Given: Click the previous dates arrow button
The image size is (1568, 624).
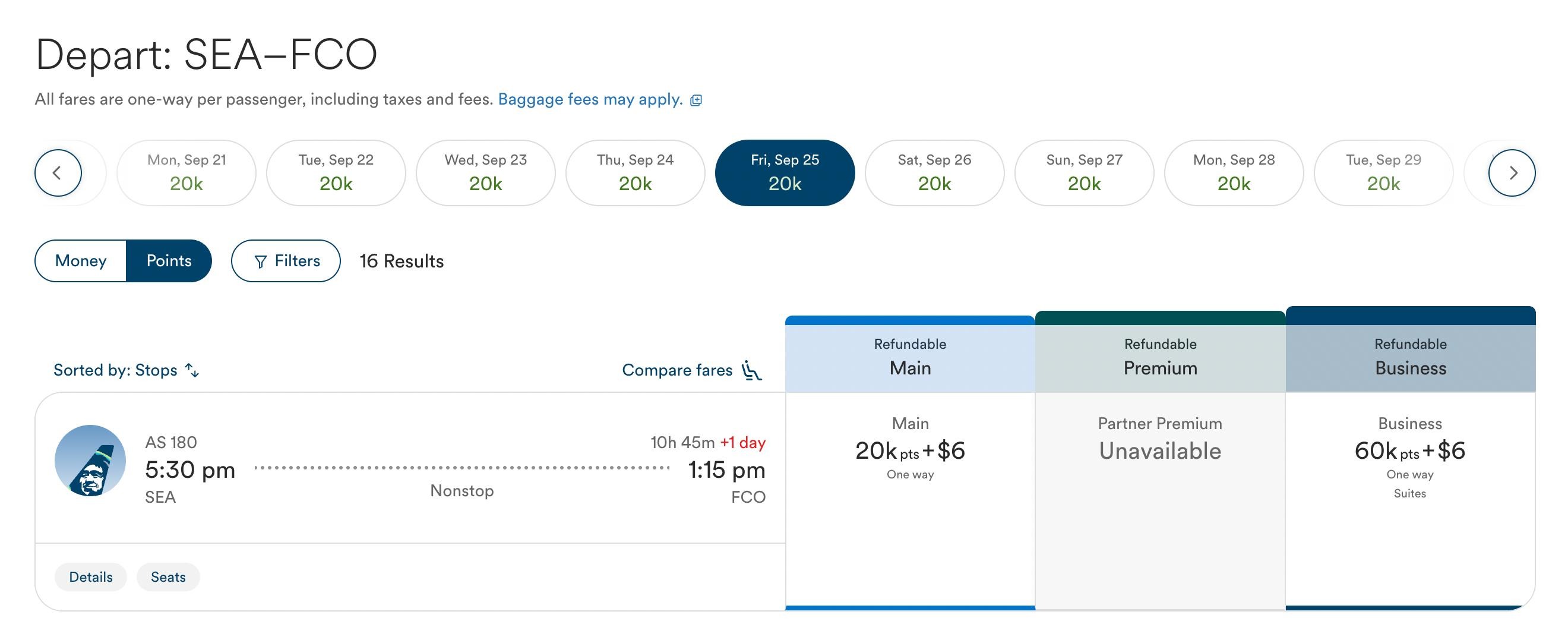Looking at the screenshot, I should click(58, 173).
